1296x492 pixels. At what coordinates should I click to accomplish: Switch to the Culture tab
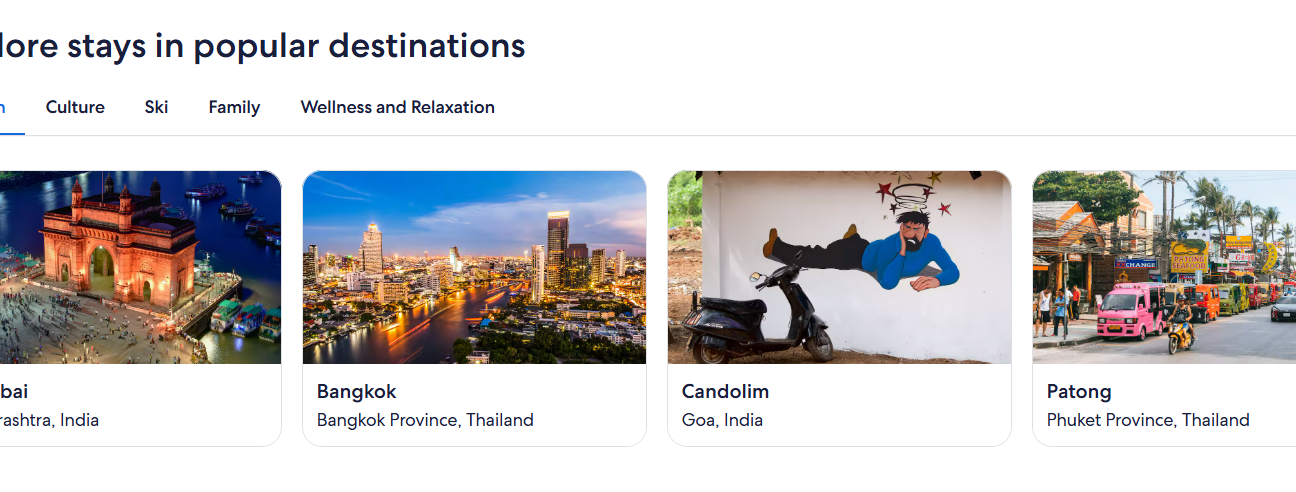pos(75,107)
